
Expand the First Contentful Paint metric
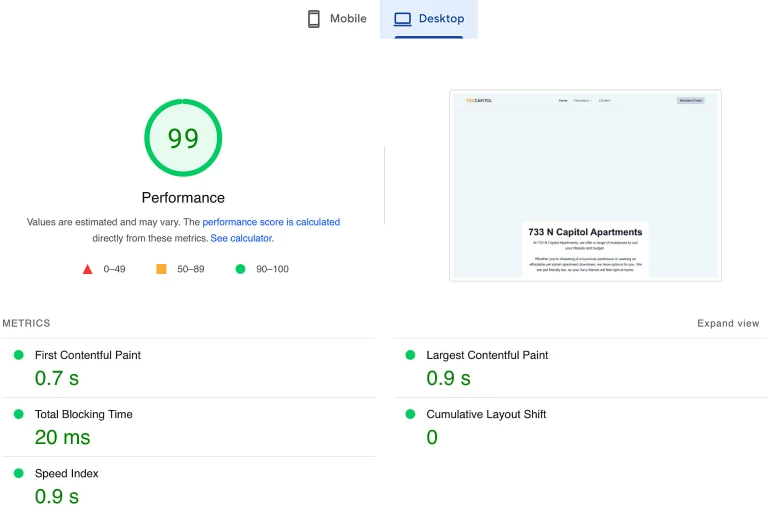pos(87,355)
